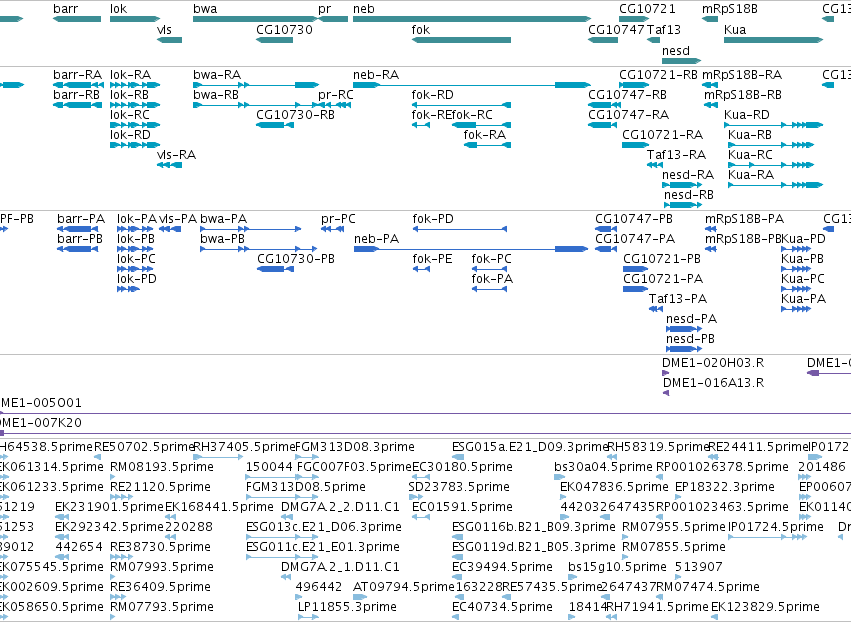
Task: Click the CG10730 gene label
Action: tap(284, 29)
